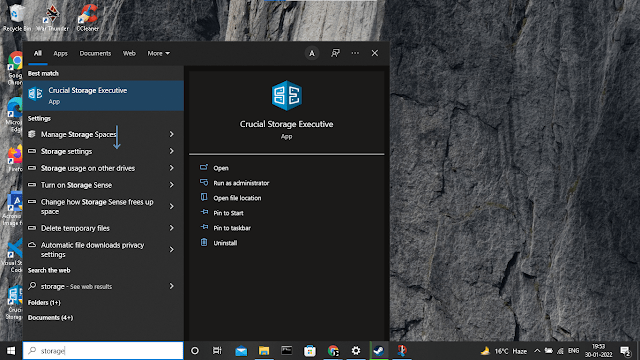
Task: Open Cortana circle icon on taskbar
Action: 195,351
